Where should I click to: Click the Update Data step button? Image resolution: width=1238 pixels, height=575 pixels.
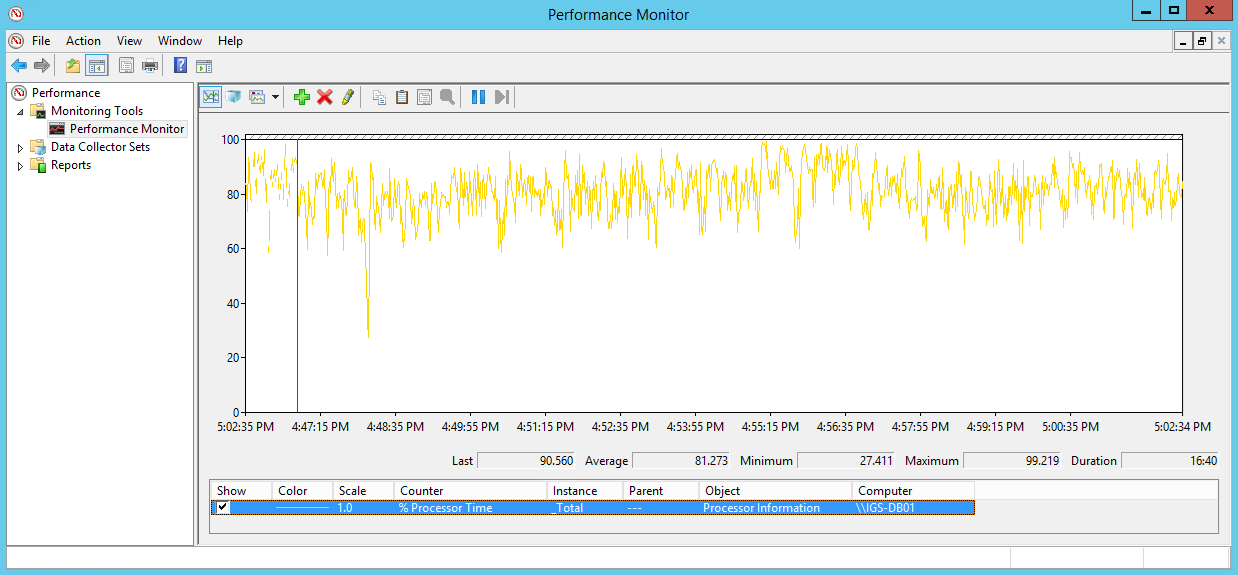tap(502, 97)
